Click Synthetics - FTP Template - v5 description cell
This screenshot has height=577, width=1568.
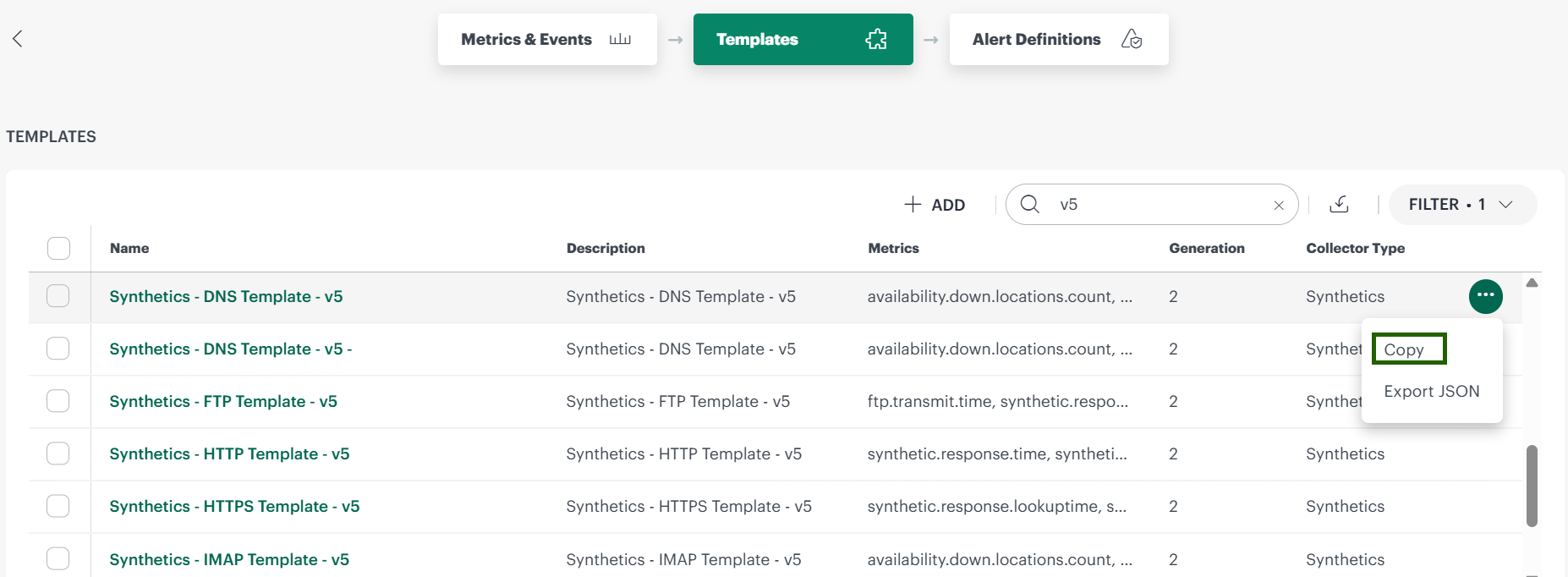677,401
